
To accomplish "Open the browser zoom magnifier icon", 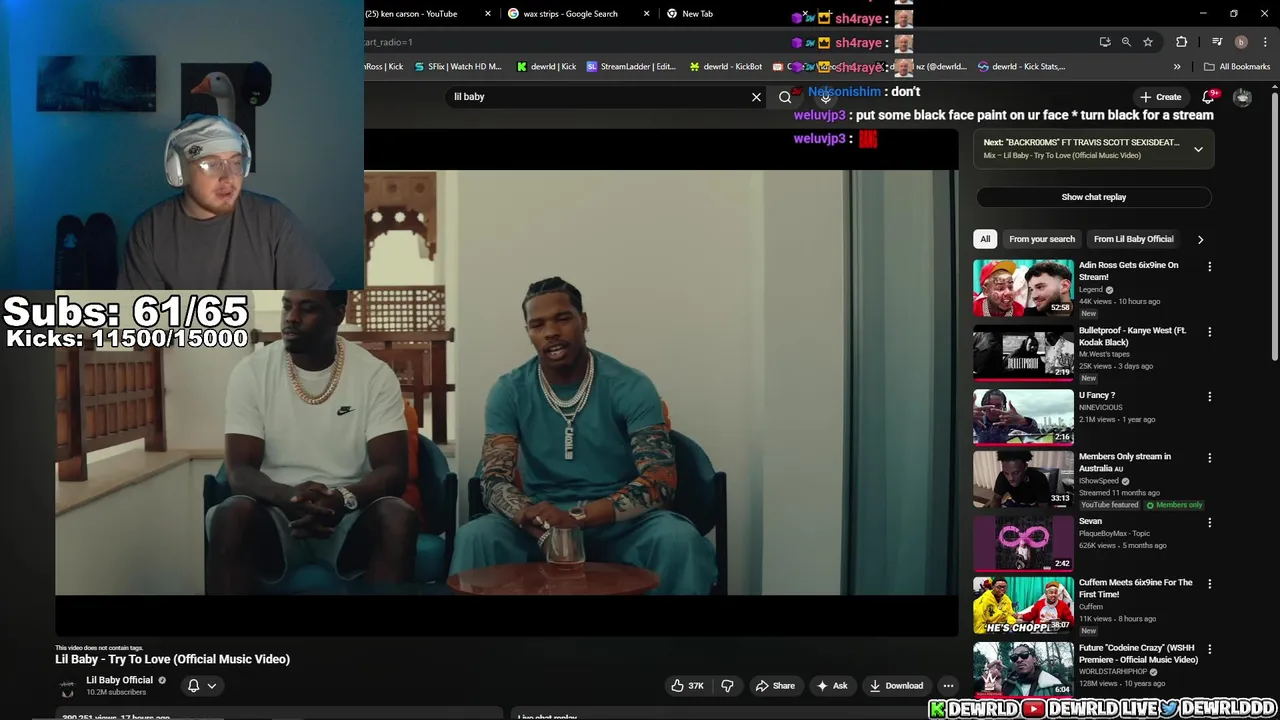I will coord(1126,42).
